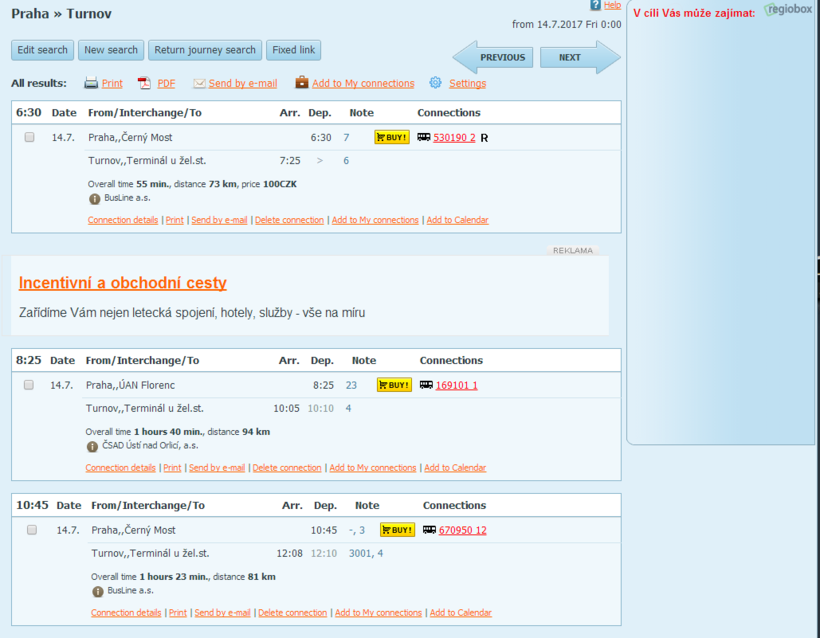Click the briefcase My connections icon
Screen dimensions: 820x638
click(x=301, y=83)
